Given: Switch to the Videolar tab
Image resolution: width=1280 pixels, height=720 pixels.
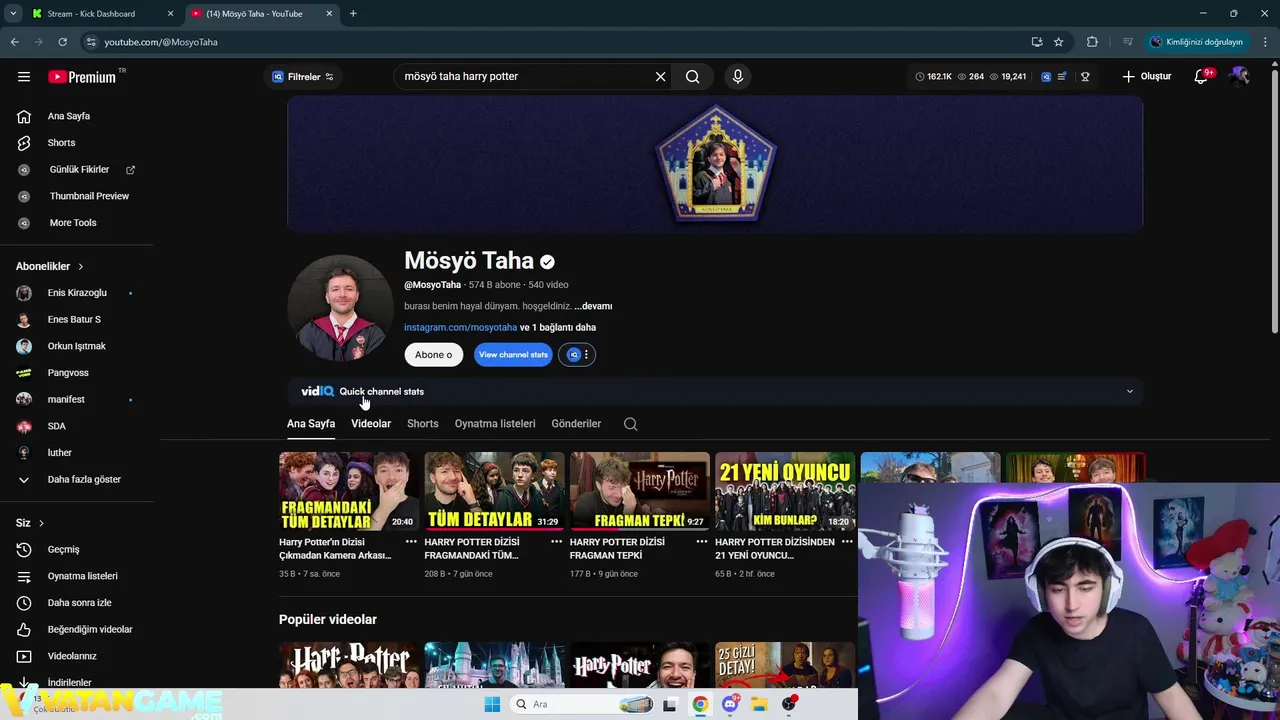Looking at the screenshot, I should coord(371,424).
